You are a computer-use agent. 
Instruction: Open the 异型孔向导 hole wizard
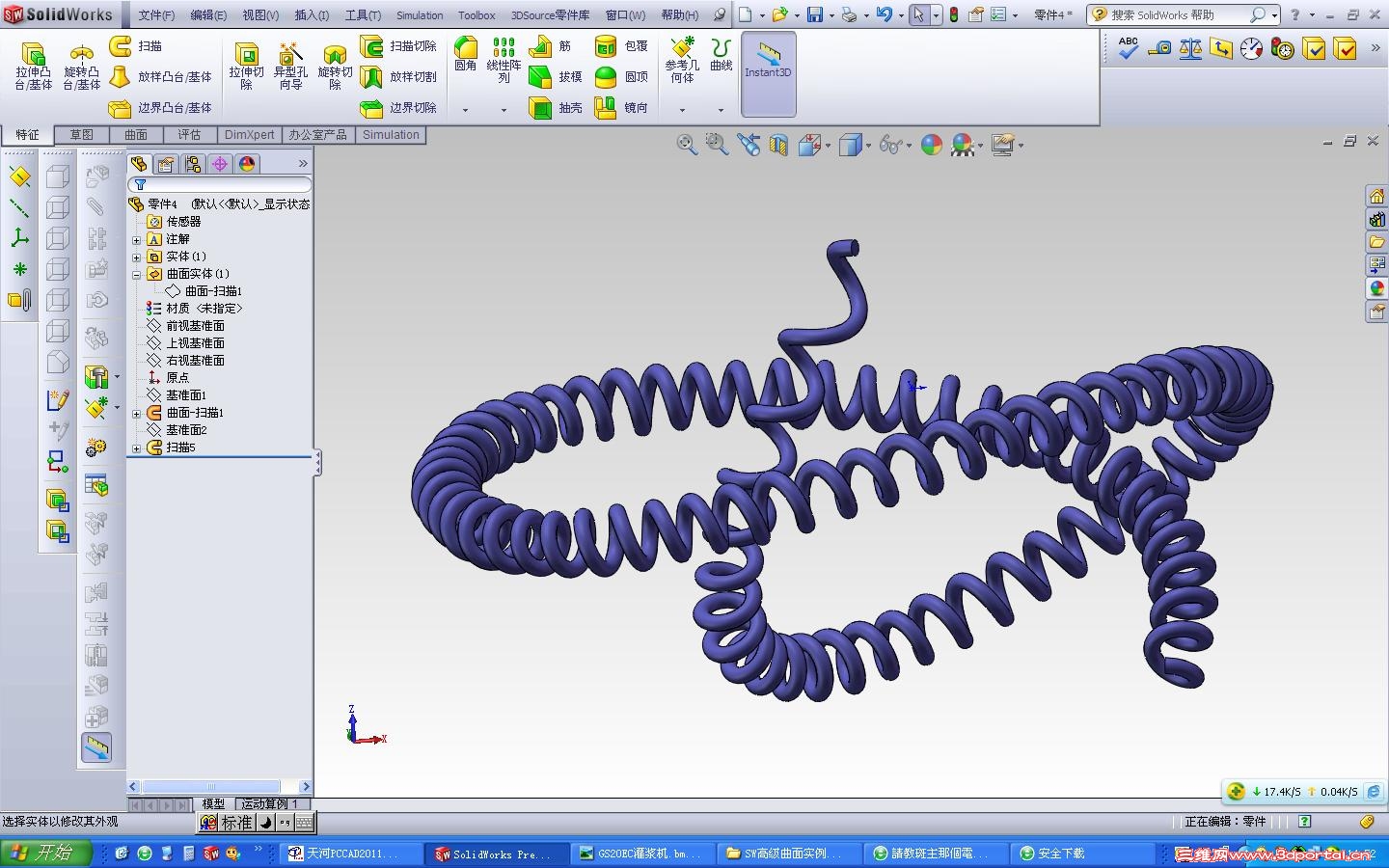coord(290,66)
